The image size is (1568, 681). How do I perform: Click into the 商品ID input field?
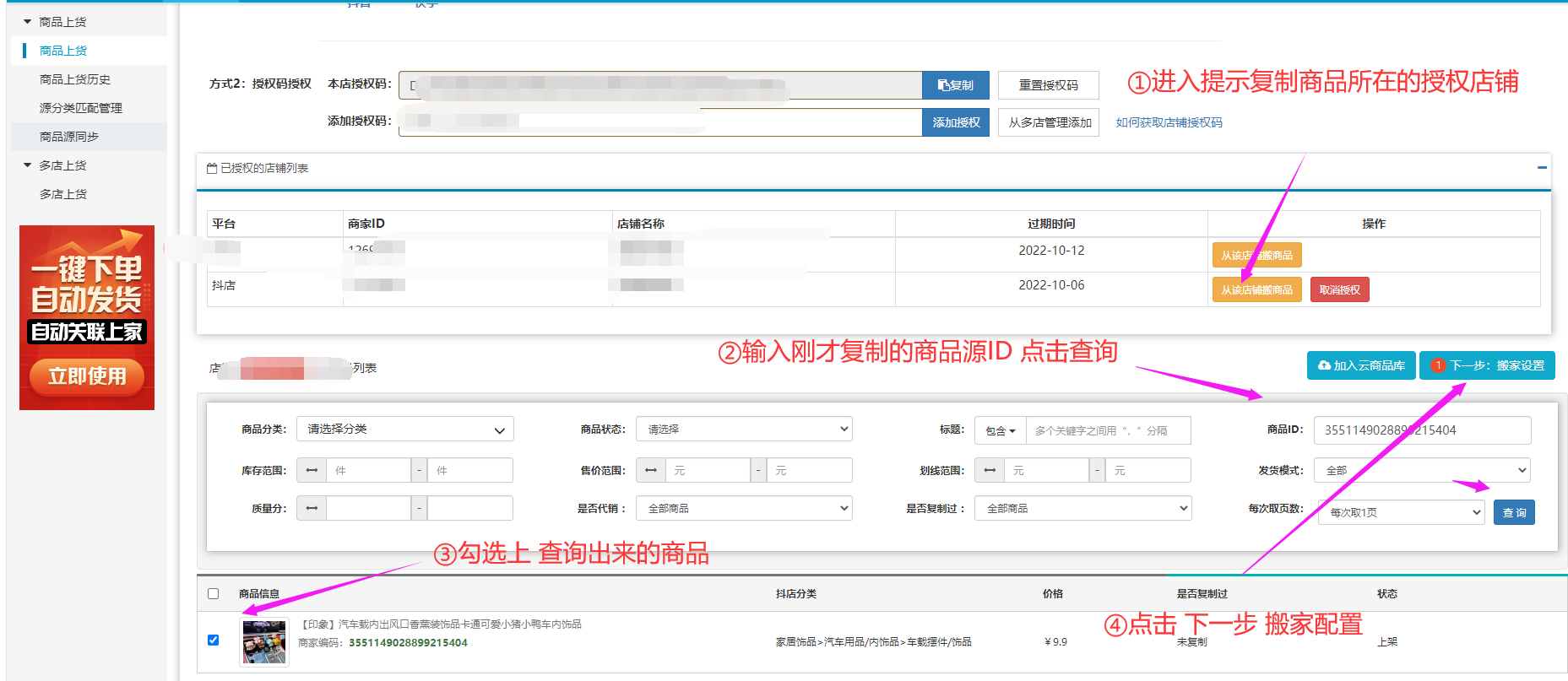tap(1421, 430)
